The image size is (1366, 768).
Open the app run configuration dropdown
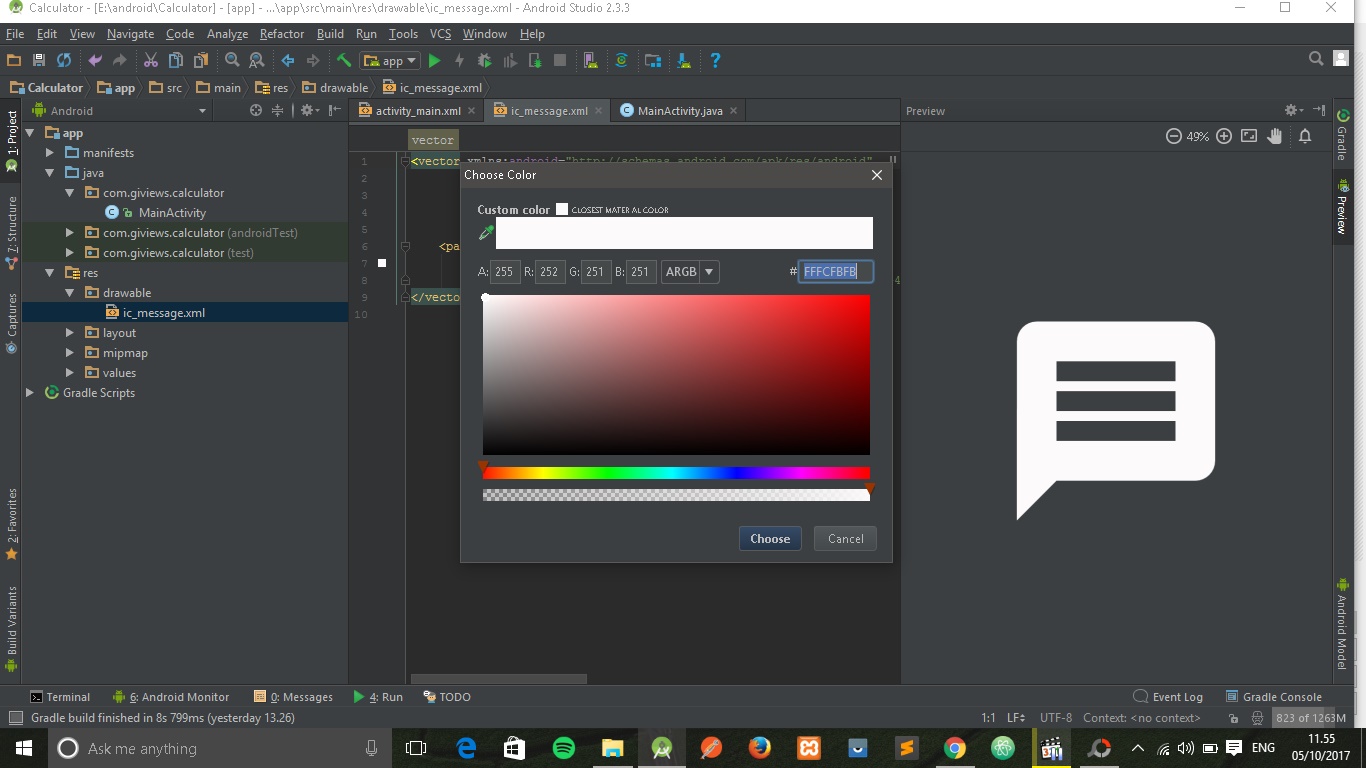pyautogui.click(x=389, y=60)
